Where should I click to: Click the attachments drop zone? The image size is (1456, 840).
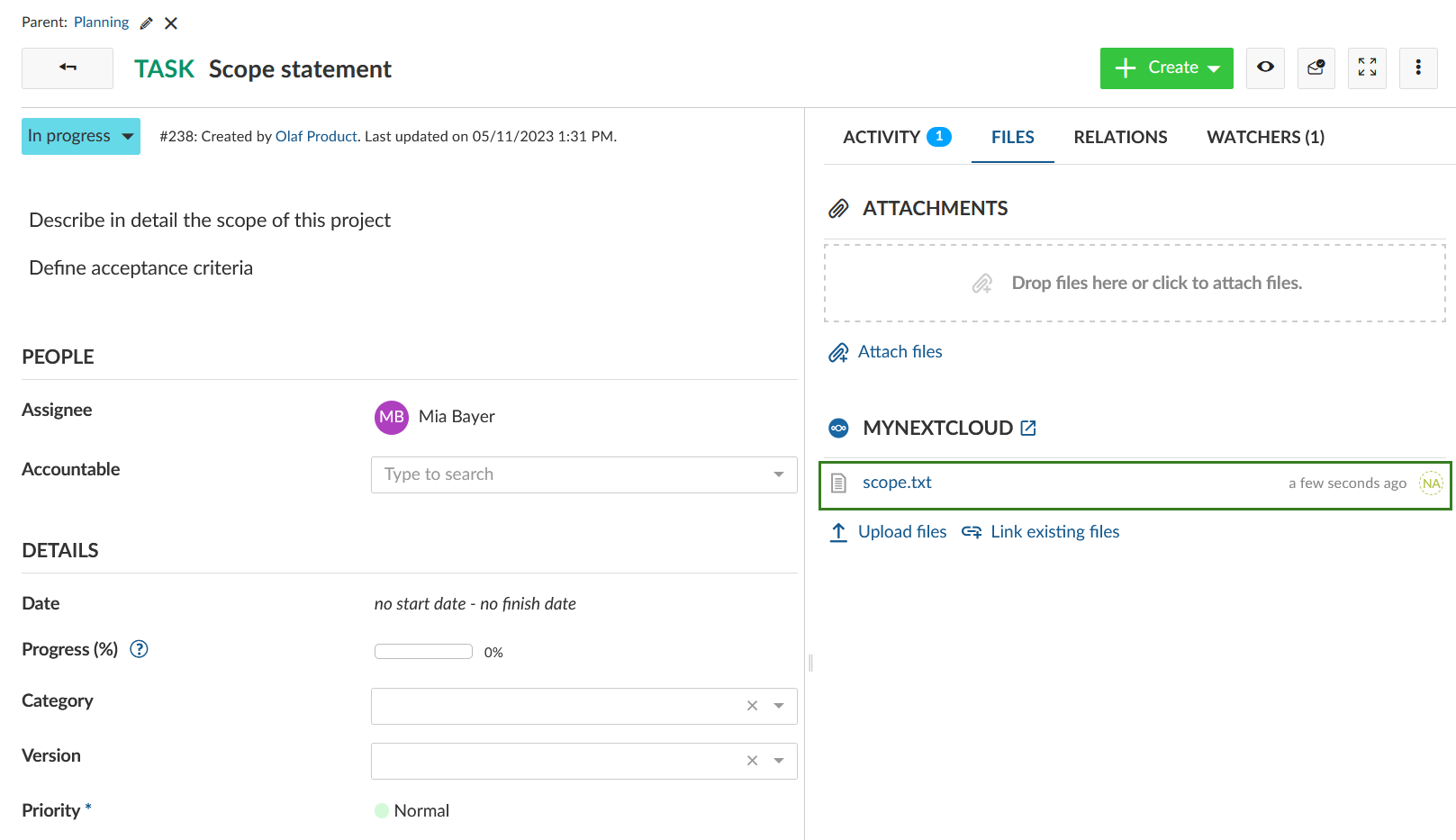coord(1135,283)
